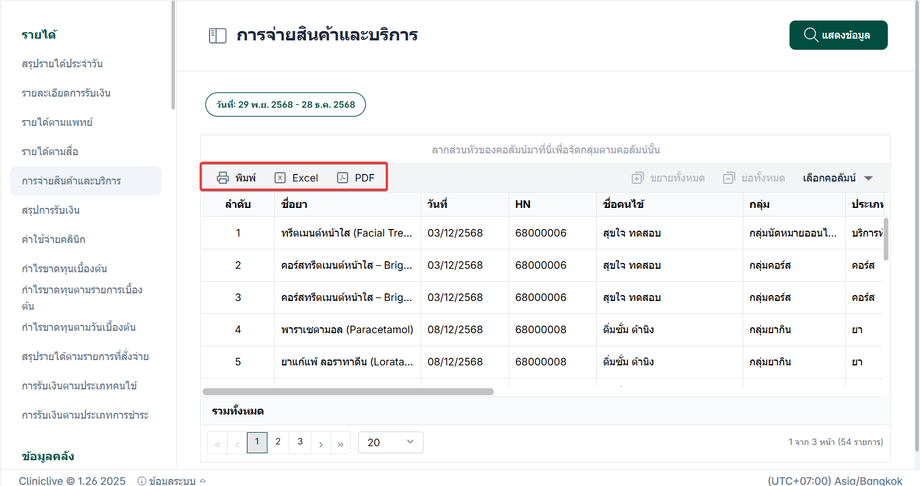Click the info icon next to ข้อมูลระบบ
The height and width of the screenshot is (486, 920).
tap(141, 481)
